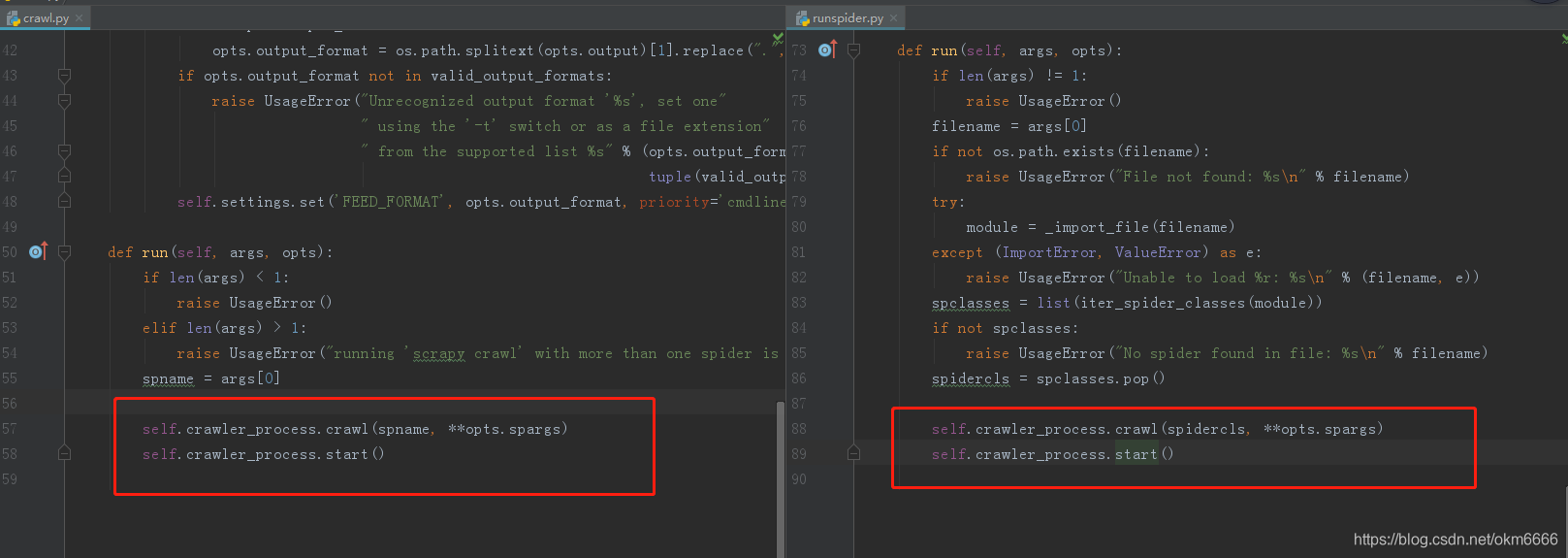Click 'if len(args) < 1:' in crawl.py
The height and width of the screenshot is (558, 1568).
[215, 278]
